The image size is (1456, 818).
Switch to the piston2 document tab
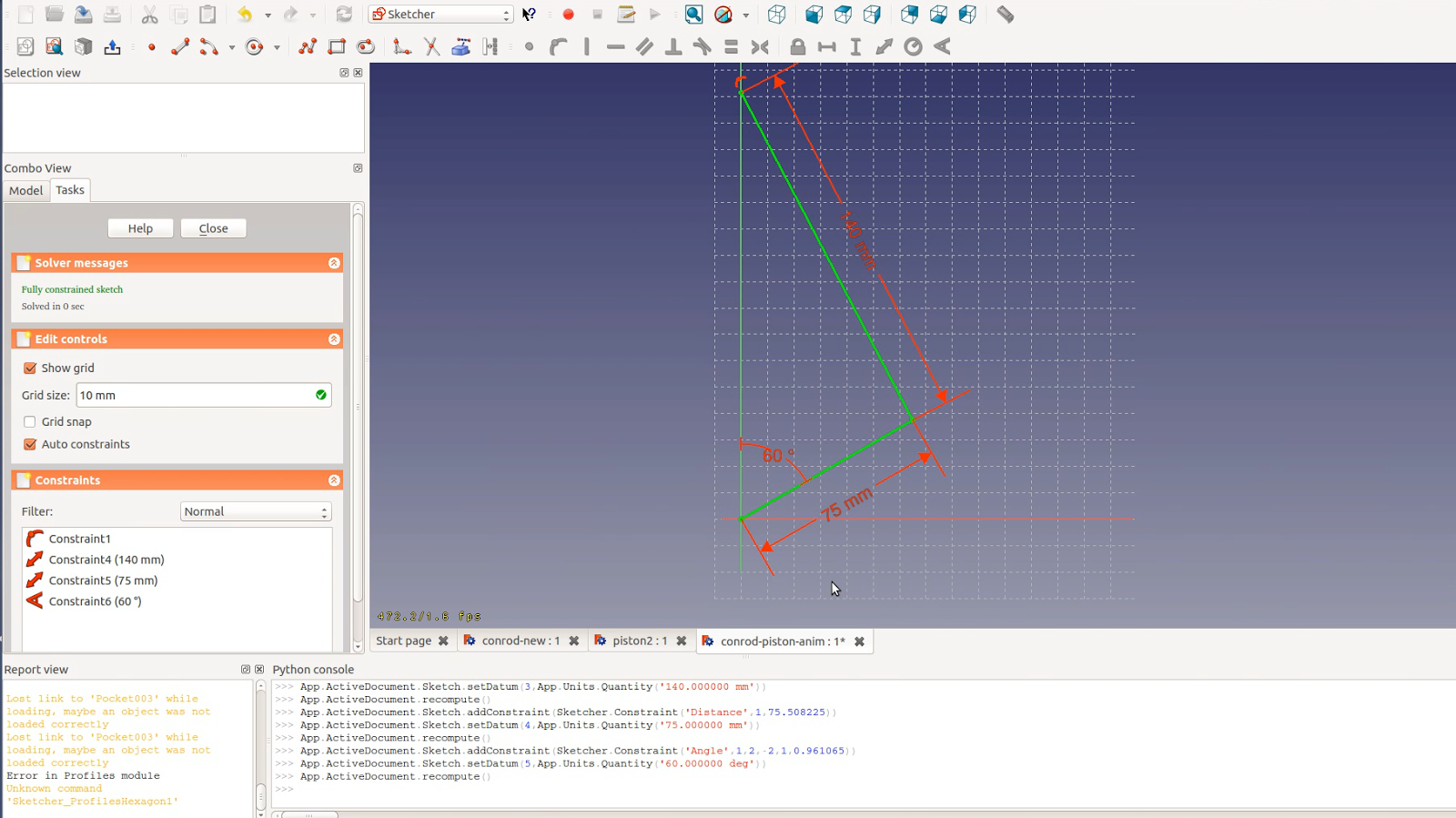tap(639, 641)
